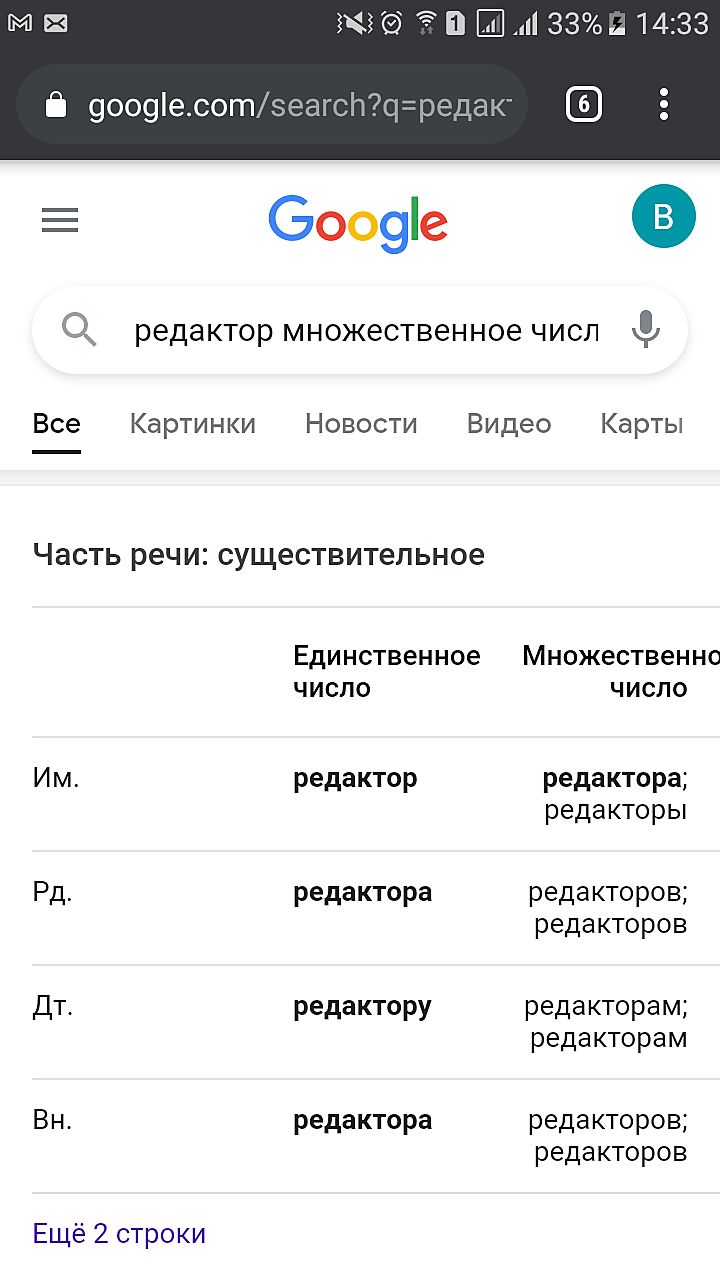Click the search query input field

point(365,330)
